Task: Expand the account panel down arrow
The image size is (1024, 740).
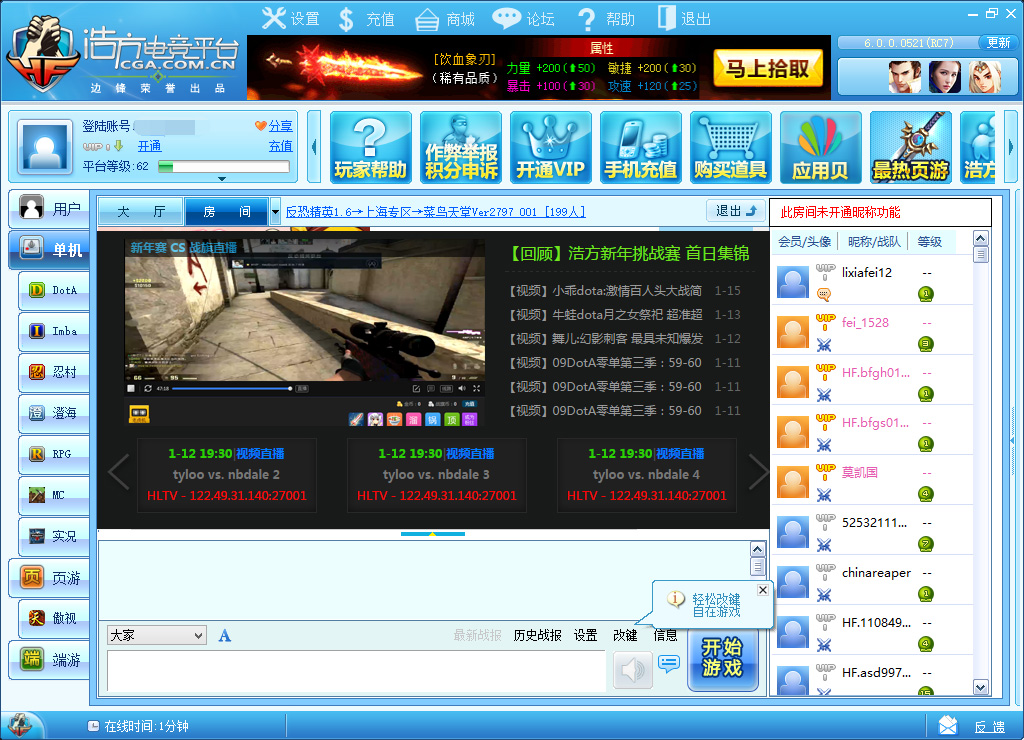Action: pos(222,179)
